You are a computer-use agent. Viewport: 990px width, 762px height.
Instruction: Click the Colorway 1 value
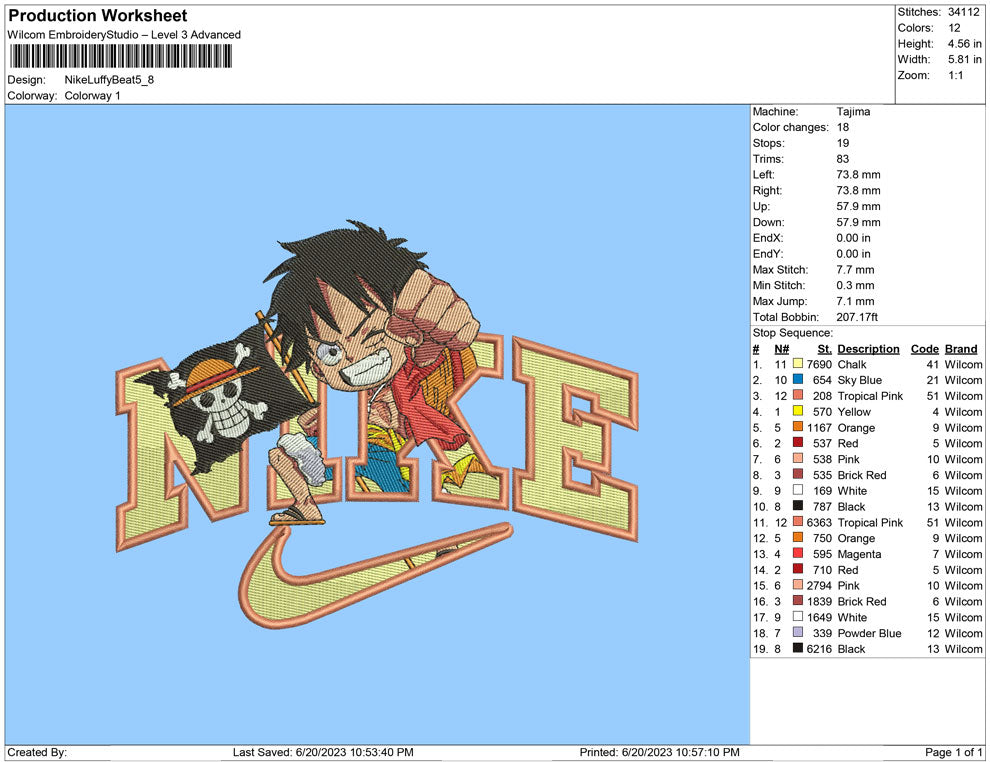coord(92,96)
